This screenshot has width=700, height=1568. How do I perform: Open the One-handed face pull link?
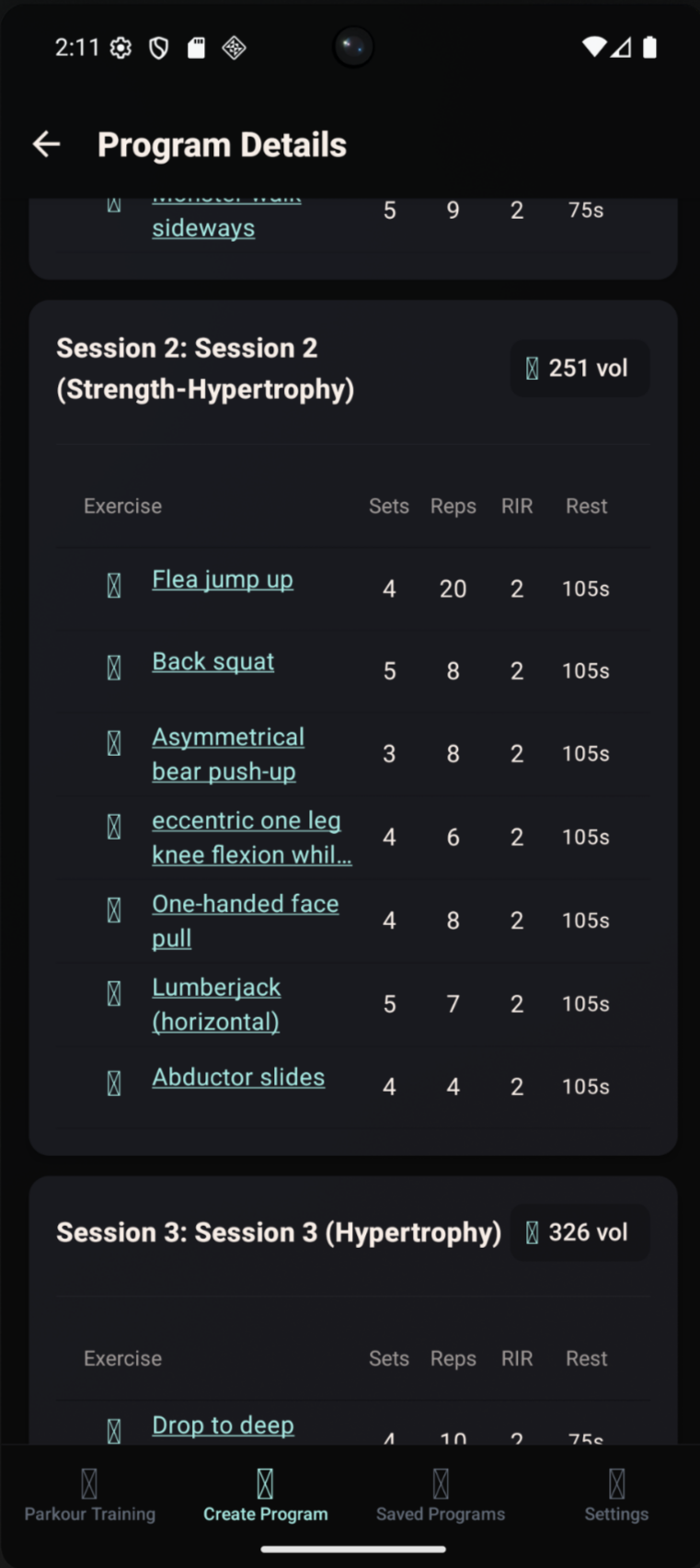(x=246, y=921)
